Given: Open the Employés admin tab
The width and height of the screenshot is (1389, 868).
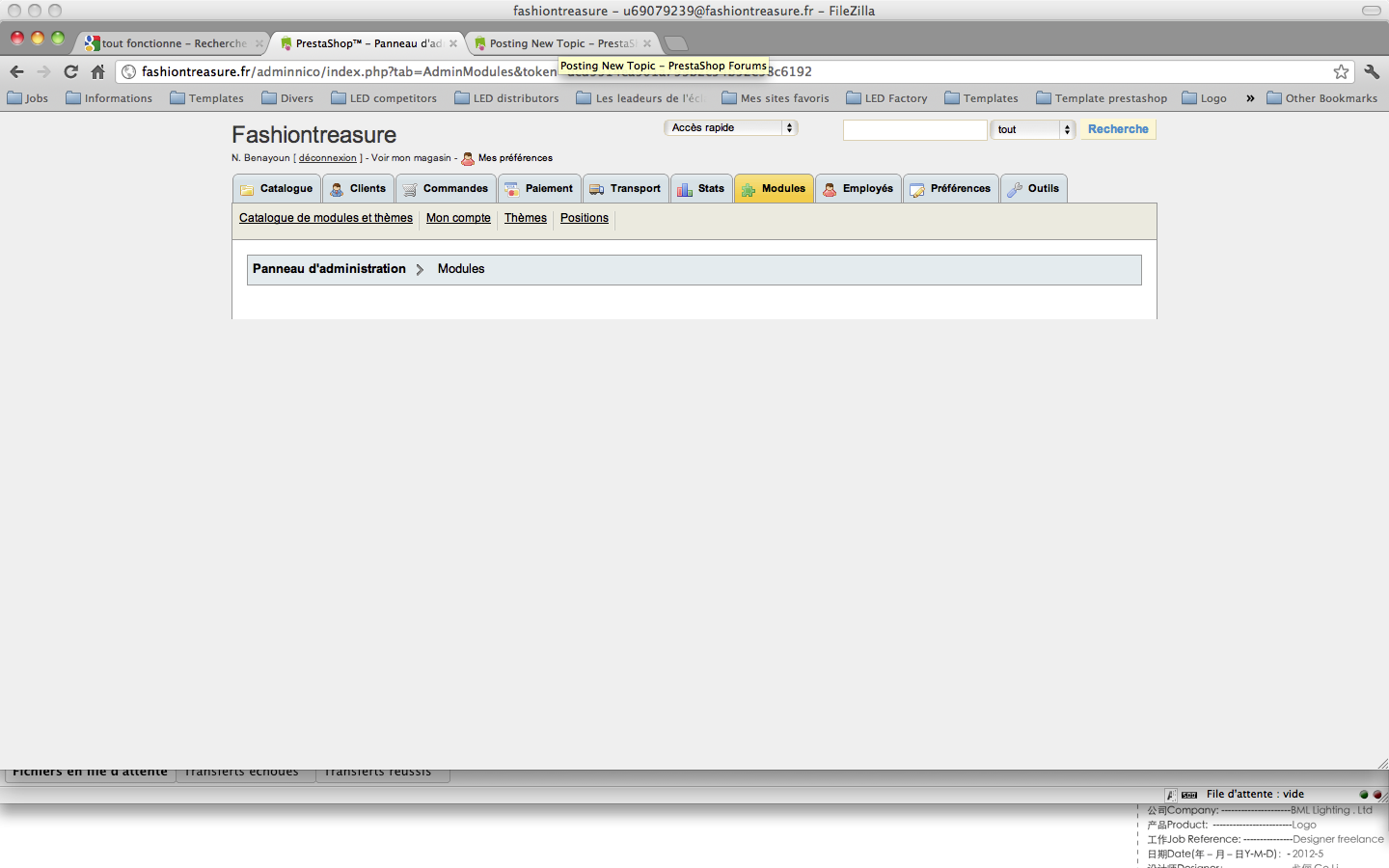Looking at the screenshot, I should point(858,189).
